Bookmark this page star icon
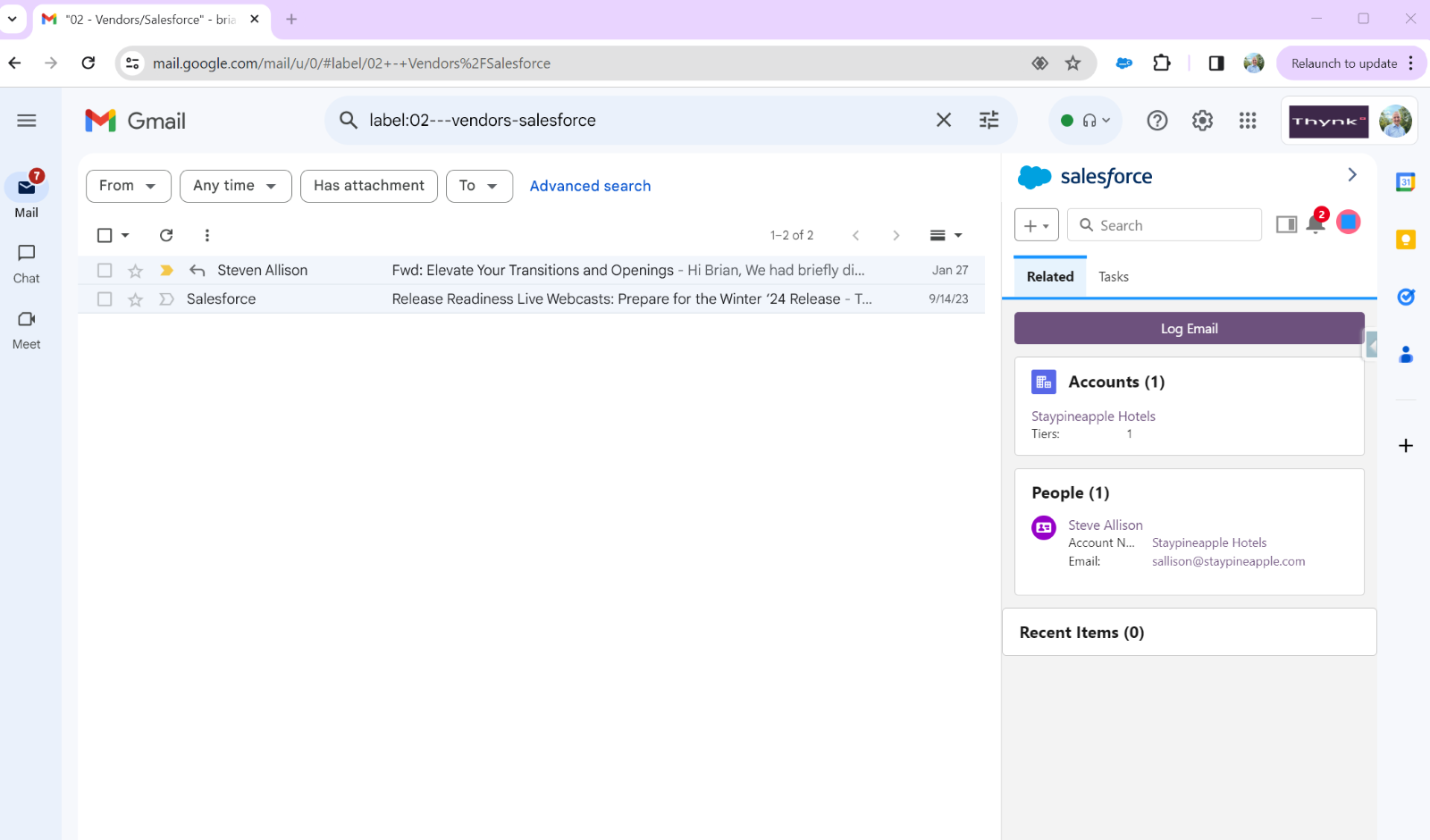 pos(1072,63)
